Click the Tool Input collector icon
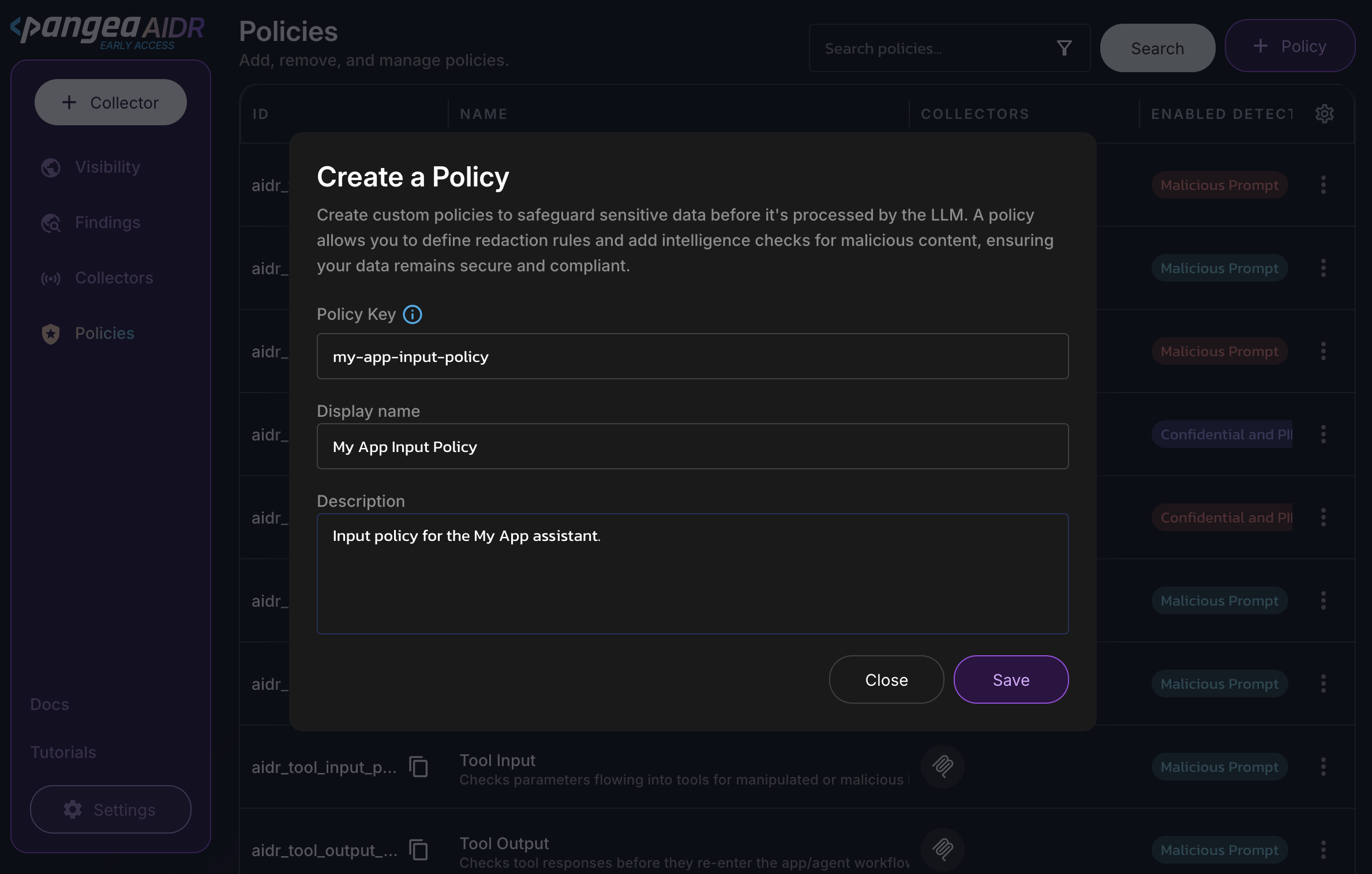 point(942,767)
